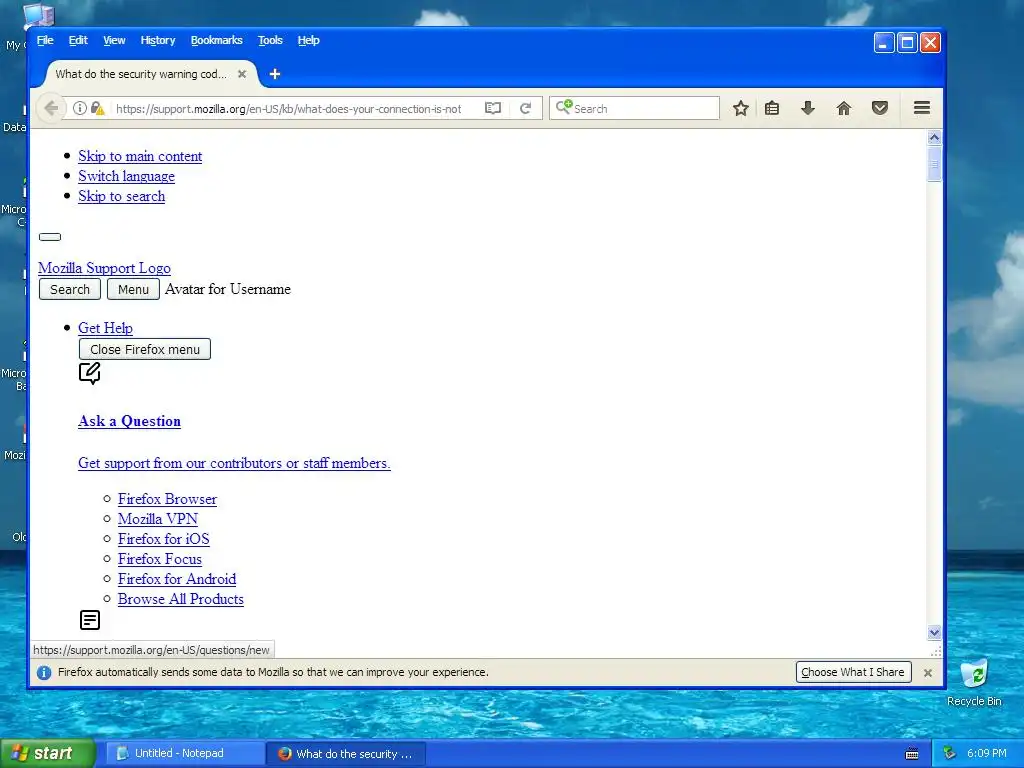Close the security warning codes tab
The width and height of the screenshot is (1024, 768).
242,74
